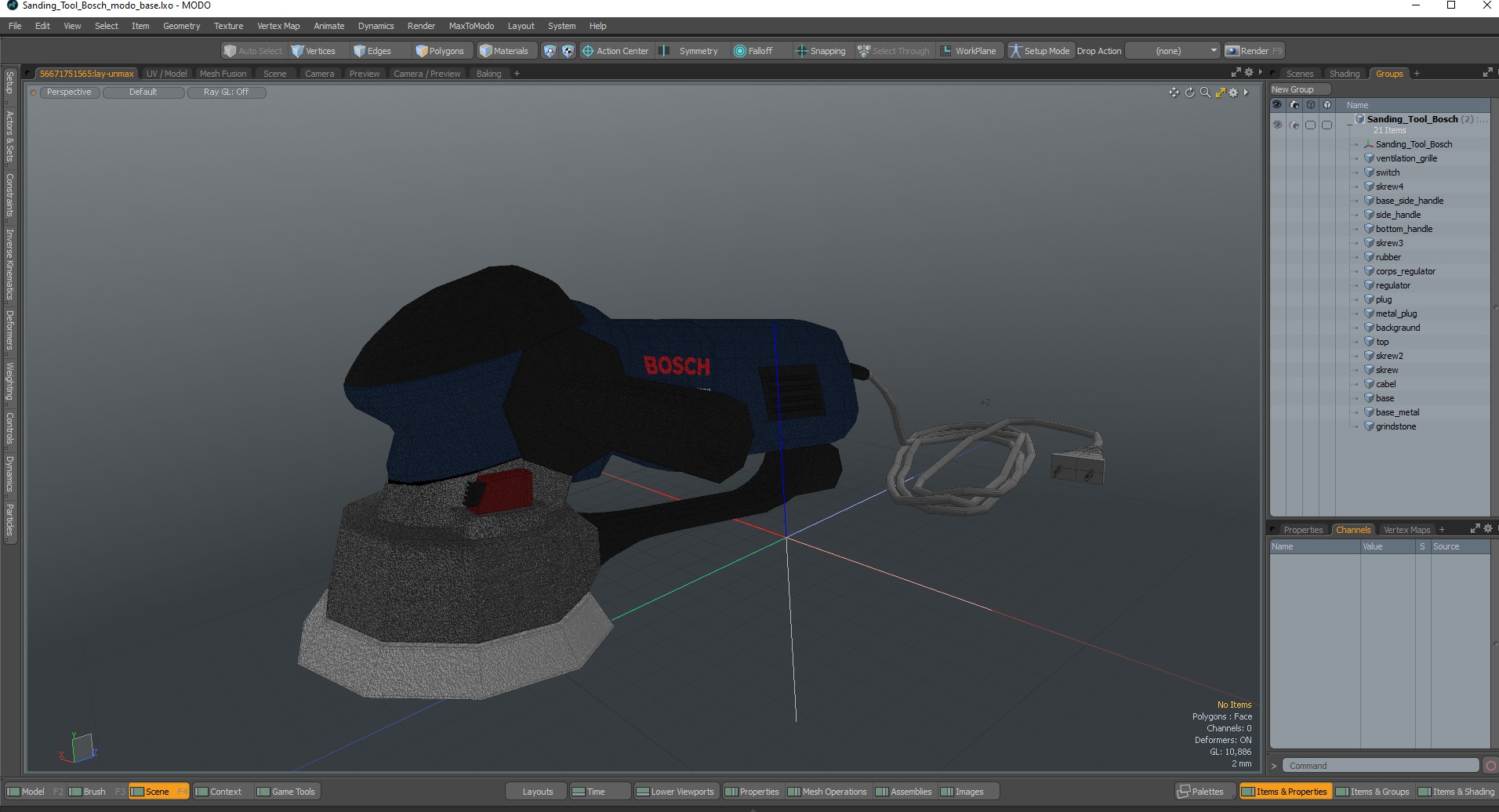Toggle Ray GL: Off button
This screenshot has height=812, width=1499.
click(x=227, y=92)
